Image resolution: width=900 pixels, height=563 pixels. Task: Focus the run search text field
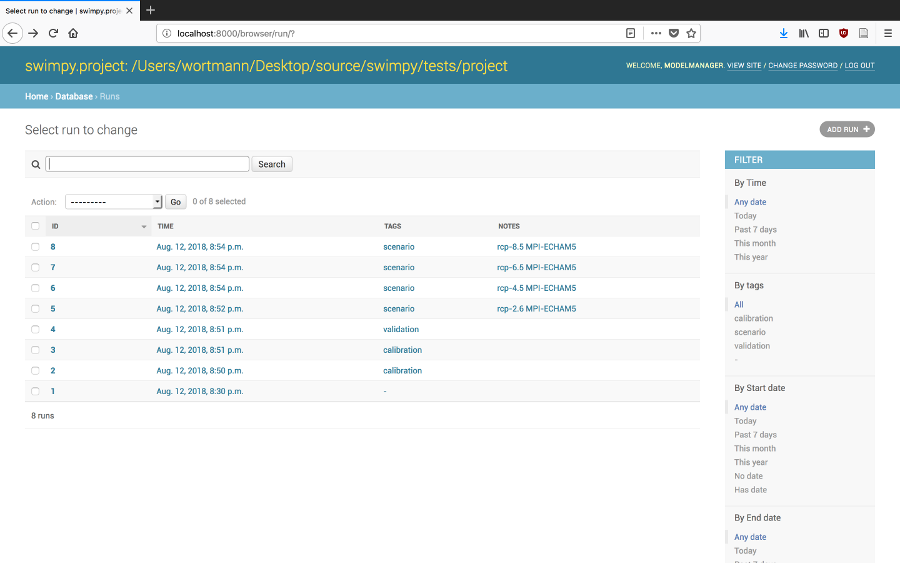click(x=148, y=164)
